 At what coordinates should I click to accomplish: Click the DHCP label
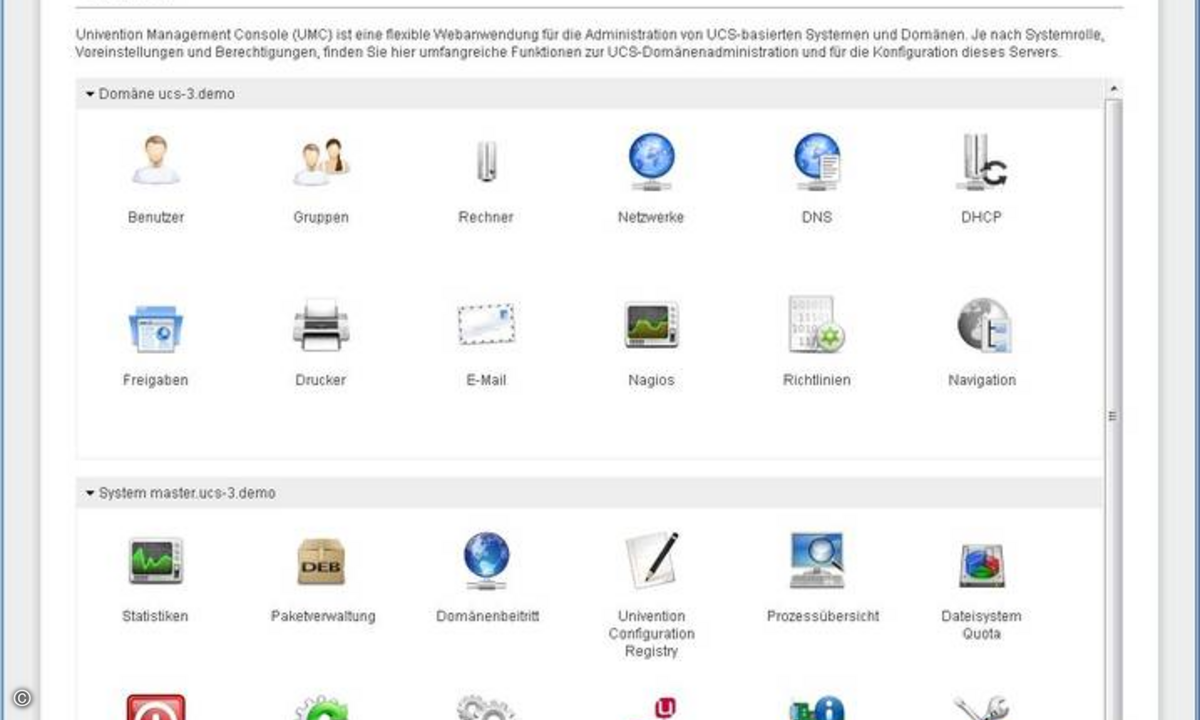[x=981, y=217]
